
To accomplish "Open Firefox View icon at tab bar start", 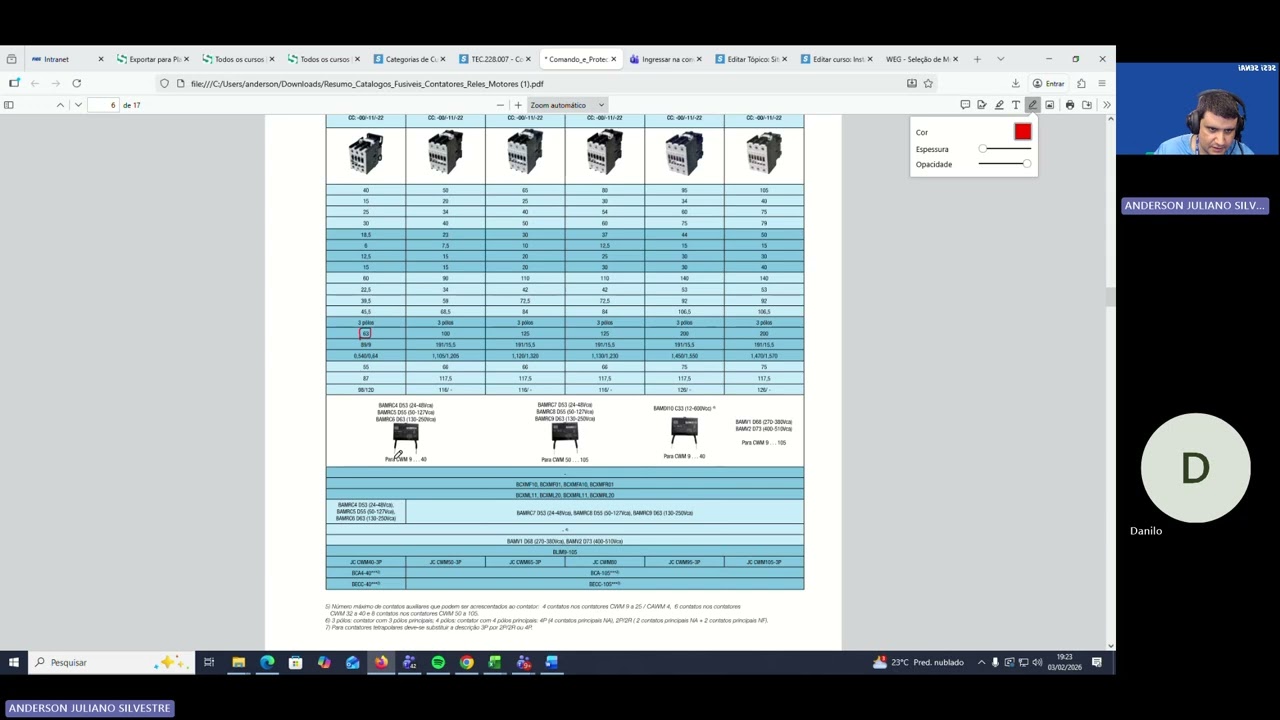I will click(x=11, y=59).
